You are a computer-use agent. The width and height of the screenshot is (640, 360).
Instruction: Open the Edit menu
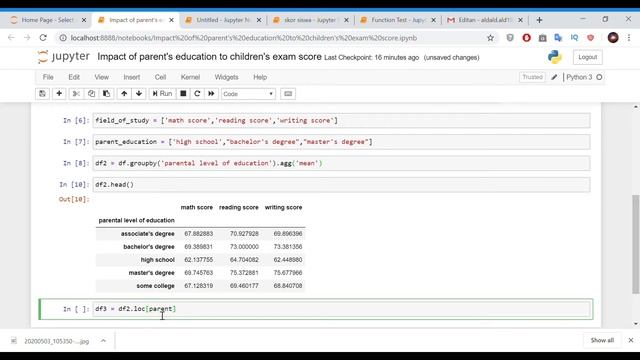pos(74,77)
